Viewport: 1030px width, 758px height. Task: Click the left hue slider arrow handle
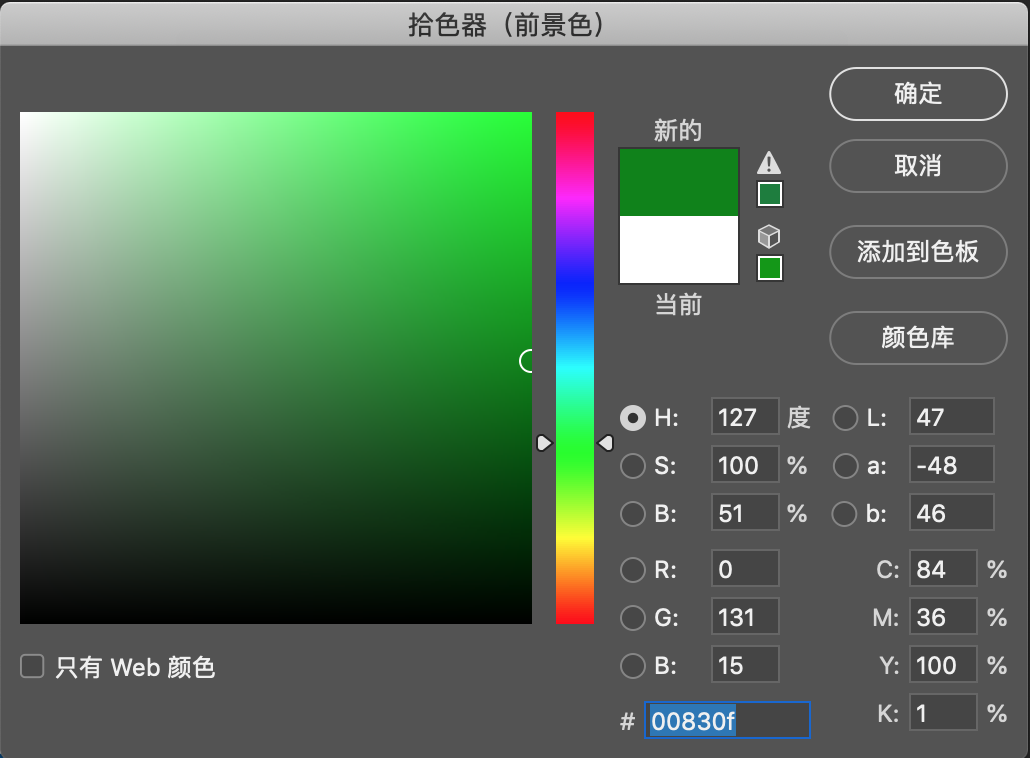tap(545, 443)
